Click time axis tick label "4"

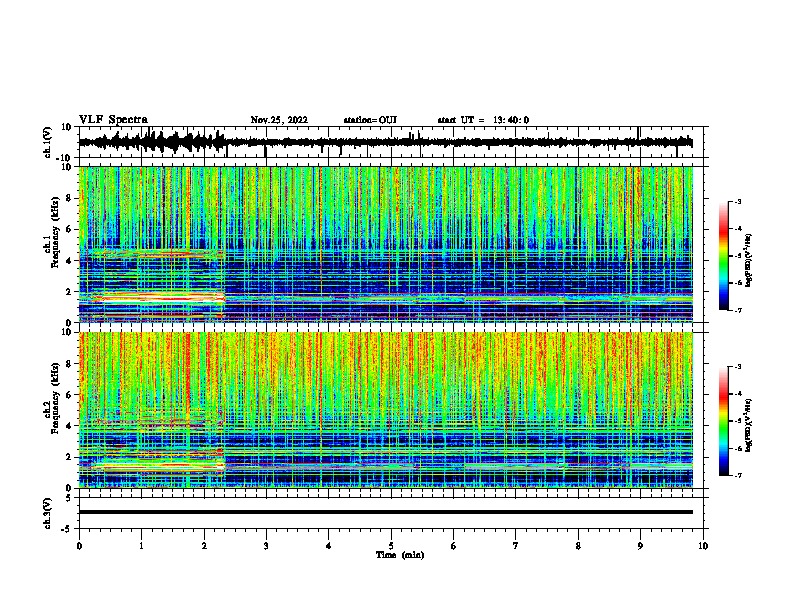328,546
